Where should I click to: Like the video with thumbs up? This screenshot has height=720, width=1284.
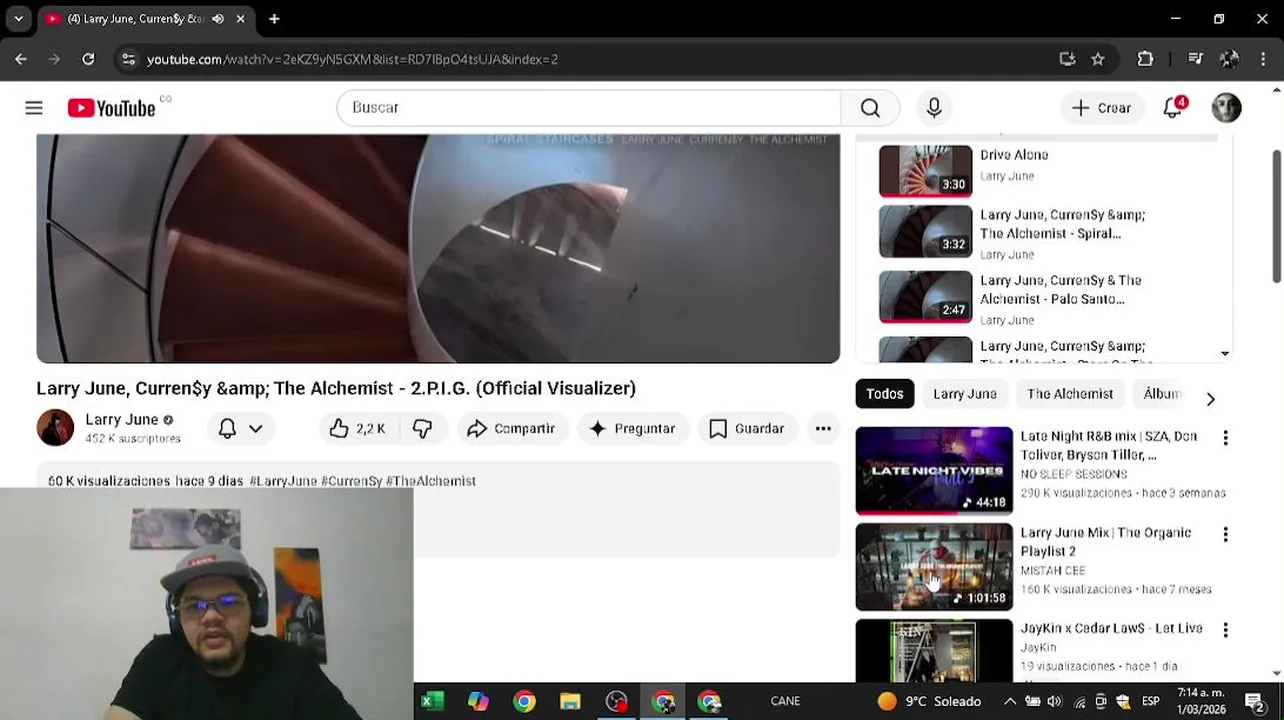pos(357,428)
